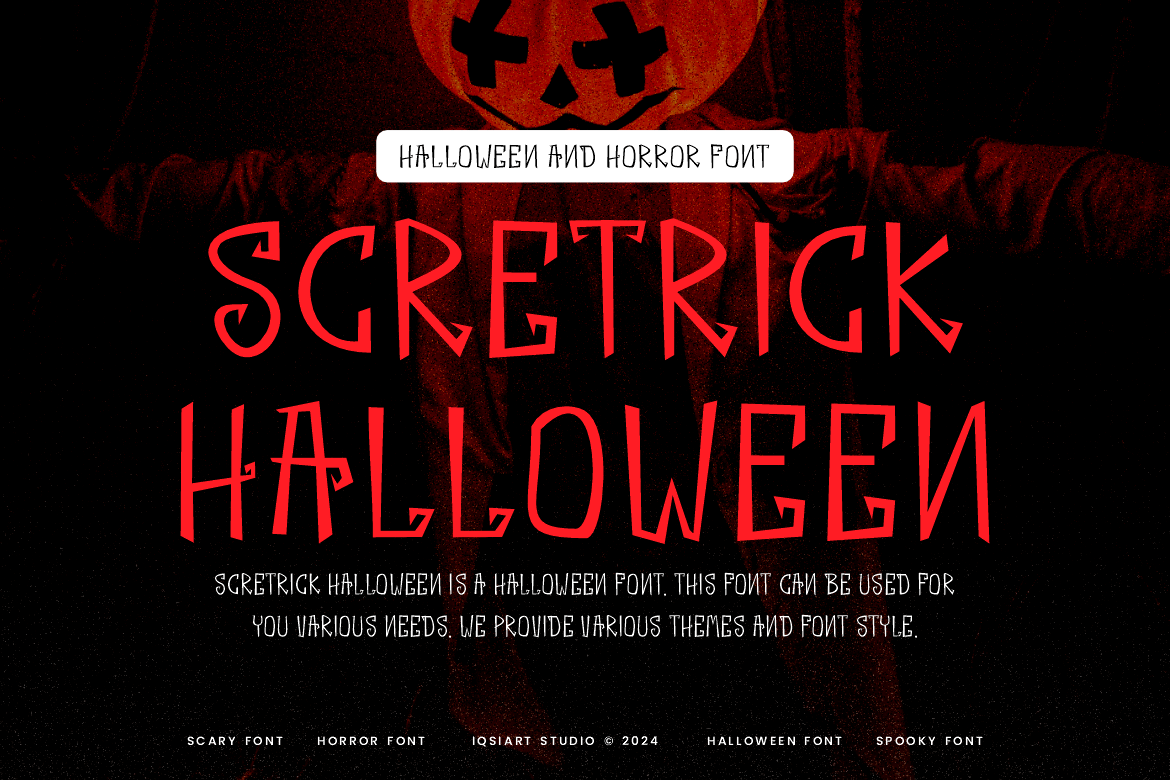Click the first H in HALLOWEEN title
Image resolution: width=1170 pixels, height=780 pixels.
217,472
